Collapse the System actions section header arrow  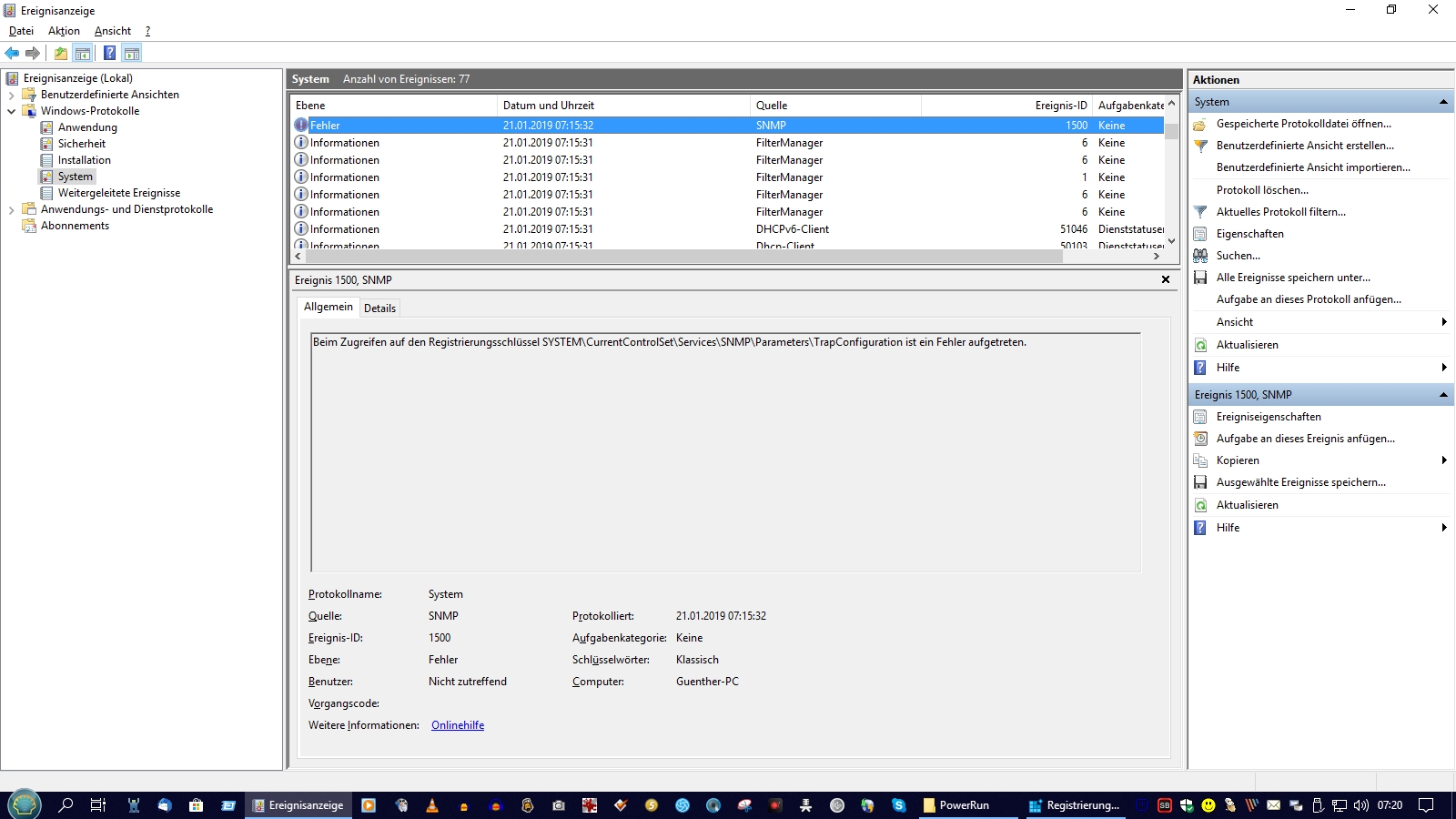1443,102
